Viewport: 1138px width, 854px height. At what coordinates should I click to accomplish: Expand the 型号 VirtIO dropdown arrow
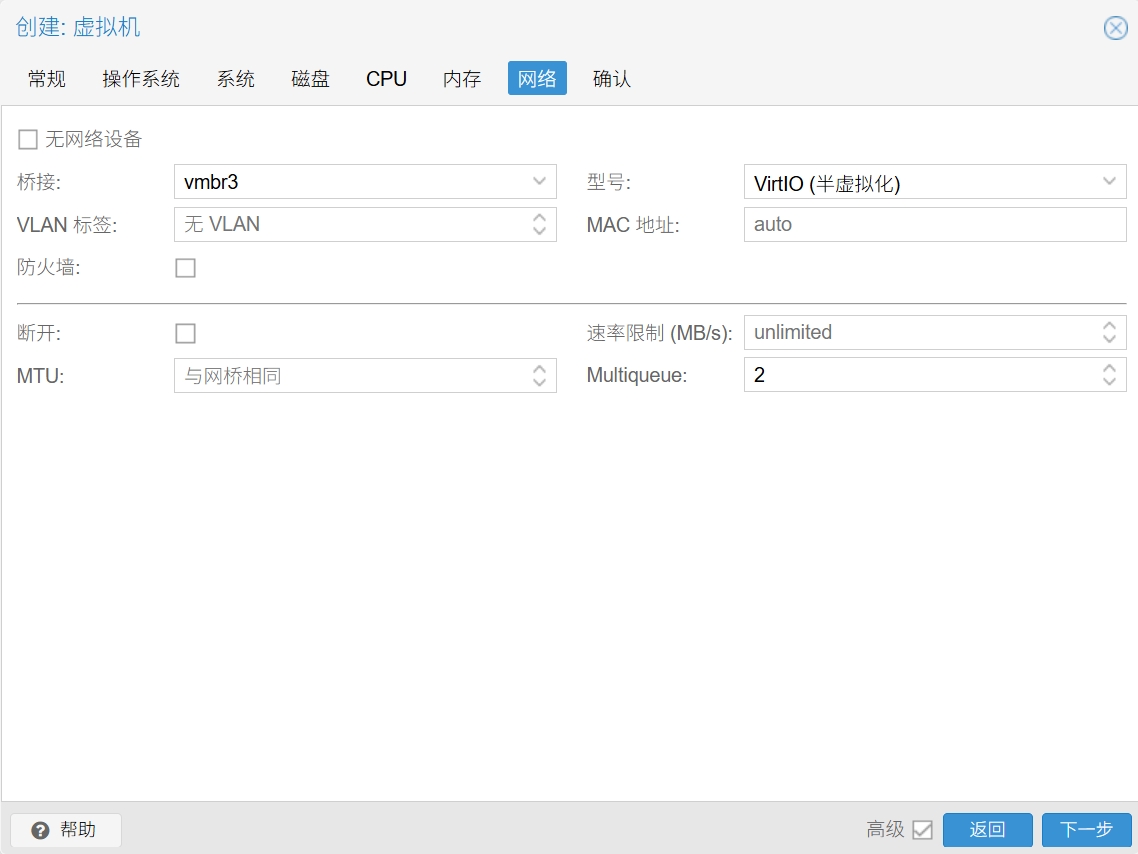click(x=1109, y=181)
